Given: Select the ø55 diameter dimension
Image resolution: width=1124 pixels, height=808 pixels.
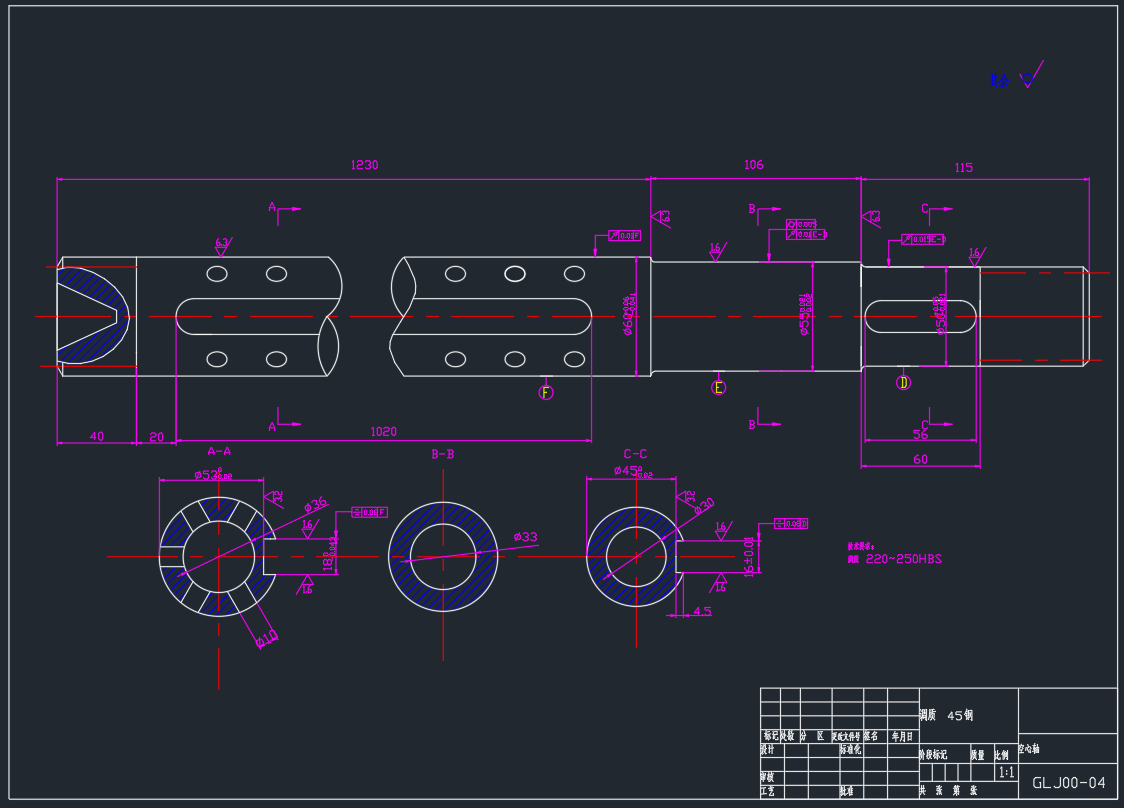Looking at the screenshot, I should pos(806,315).
